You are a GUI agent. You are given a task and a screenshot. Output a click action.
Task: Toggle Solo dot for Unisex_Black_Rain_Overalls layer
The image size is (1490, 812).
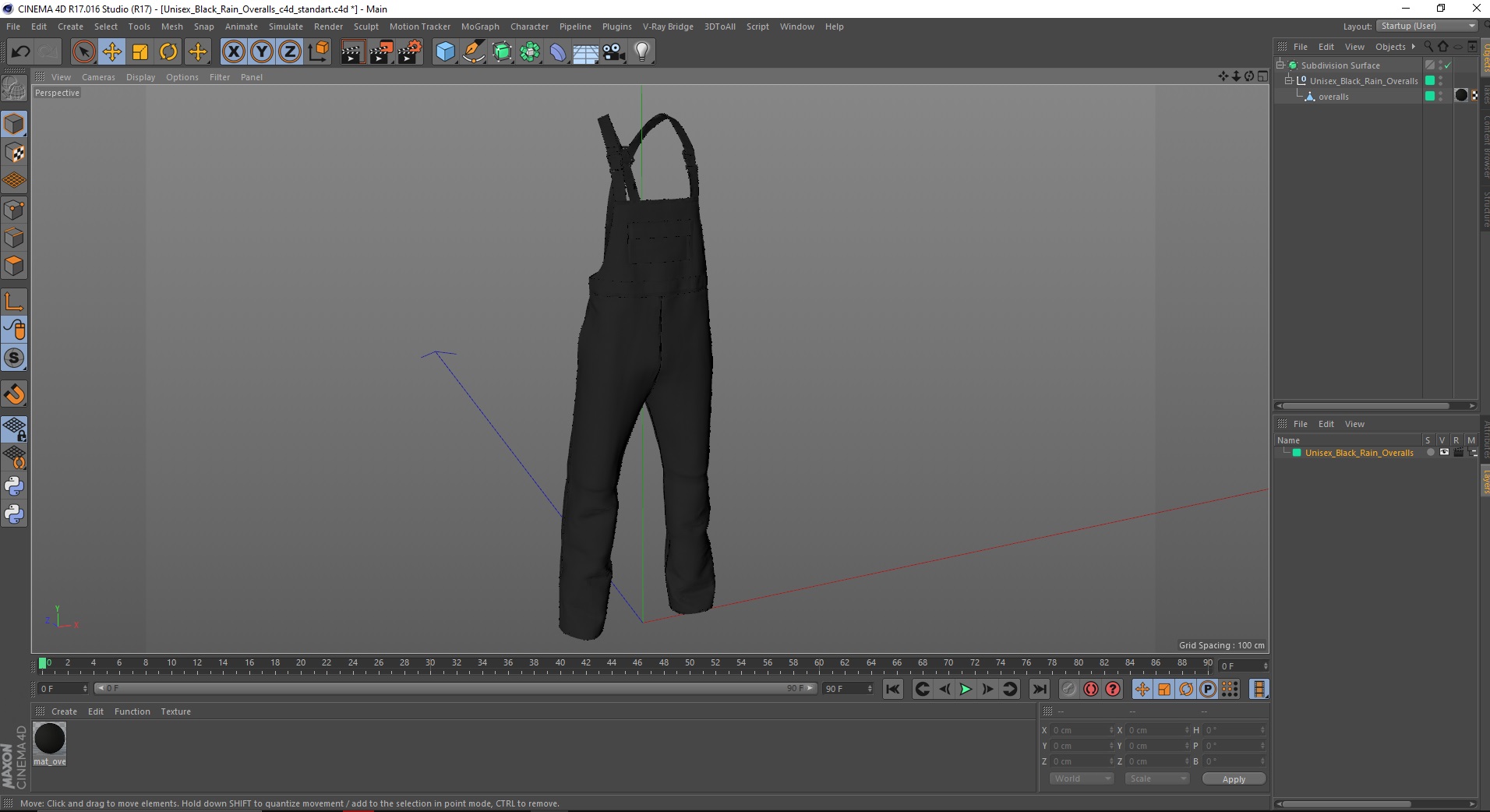[1430, 453]
